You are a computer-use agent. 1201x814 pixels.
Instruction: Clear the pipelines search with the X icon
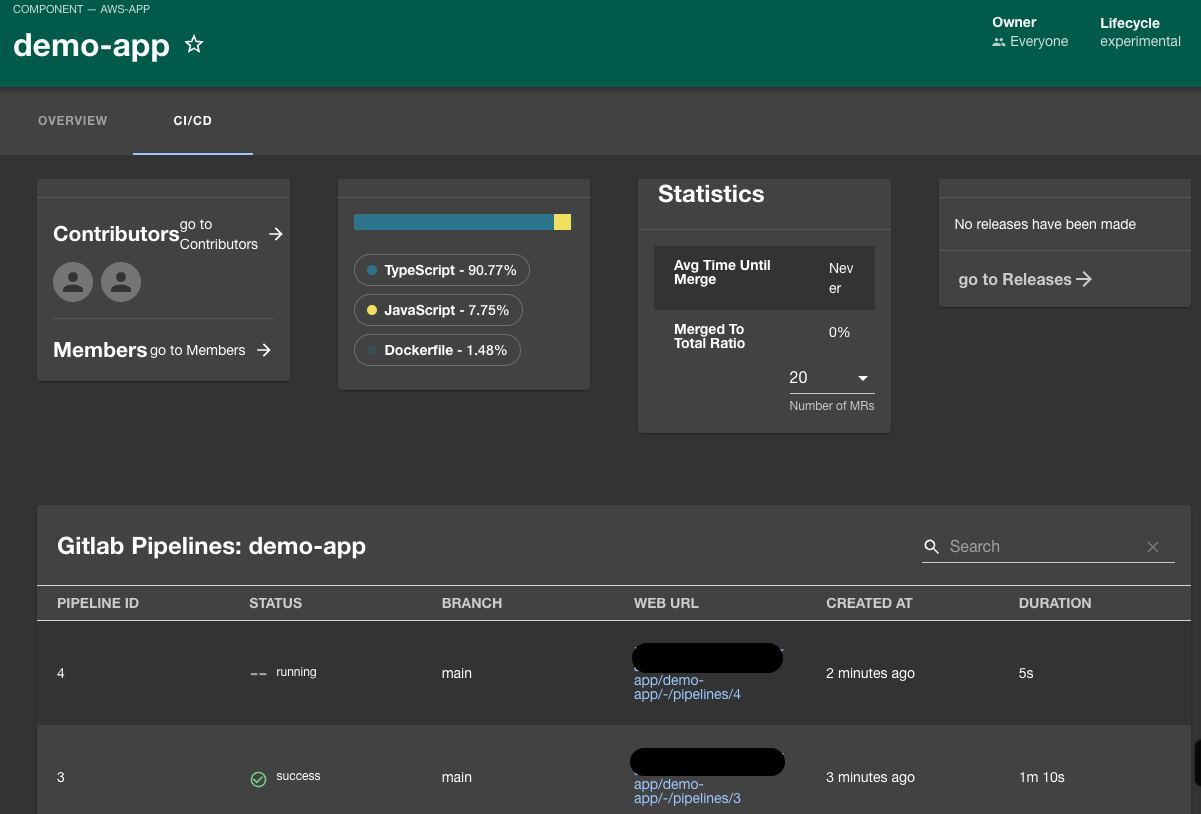(1153, 547)
